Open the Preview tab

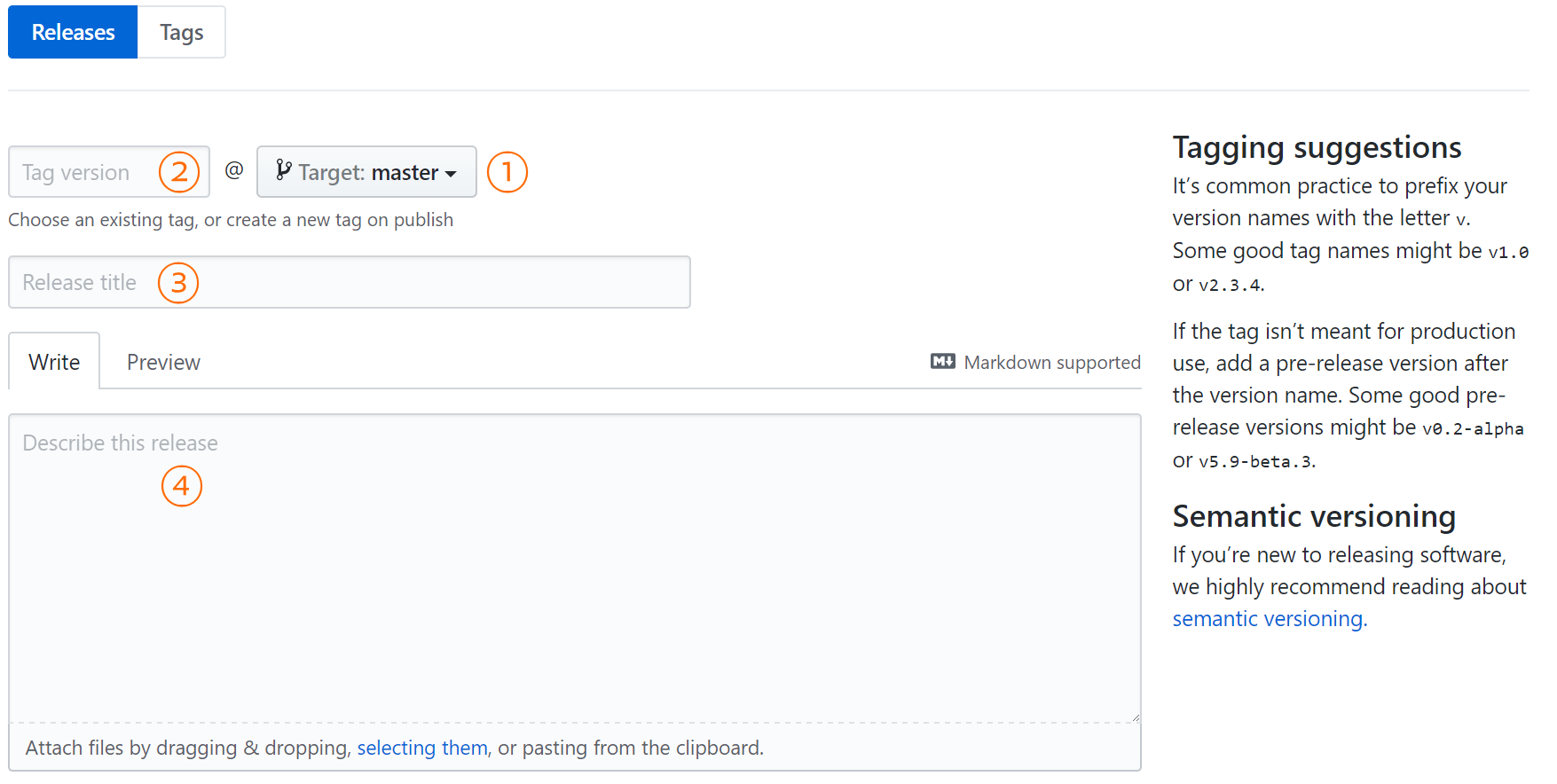click(x=163, y=362)
